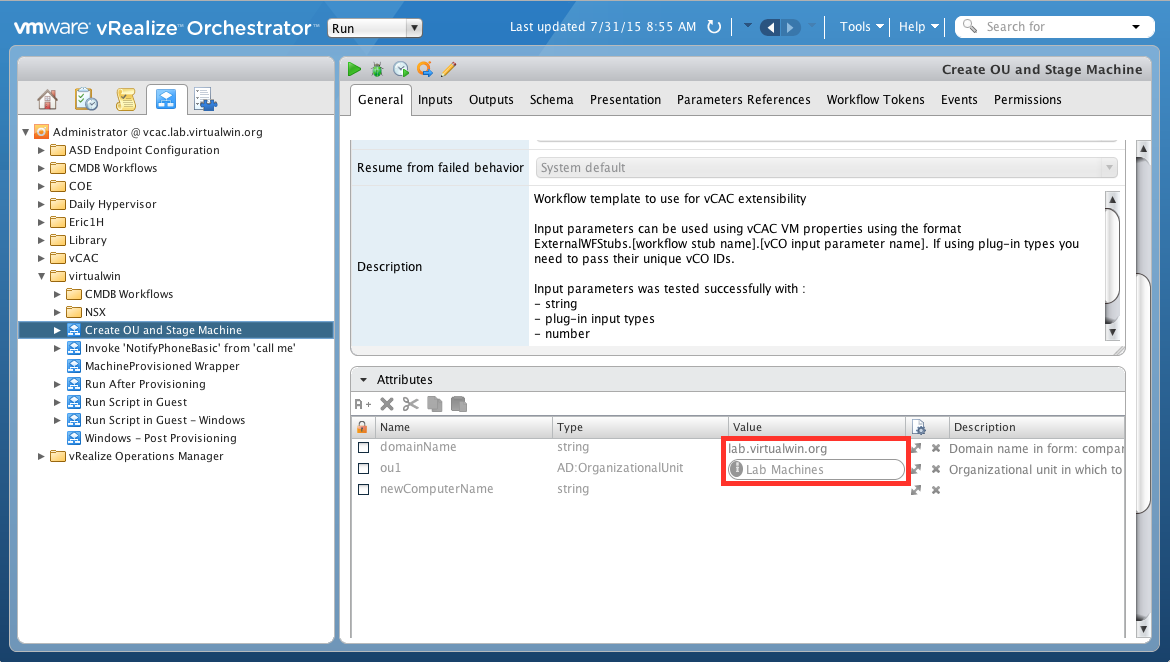
Task: Sort attributes by the Type column header
Action: (x=640, y=428)
